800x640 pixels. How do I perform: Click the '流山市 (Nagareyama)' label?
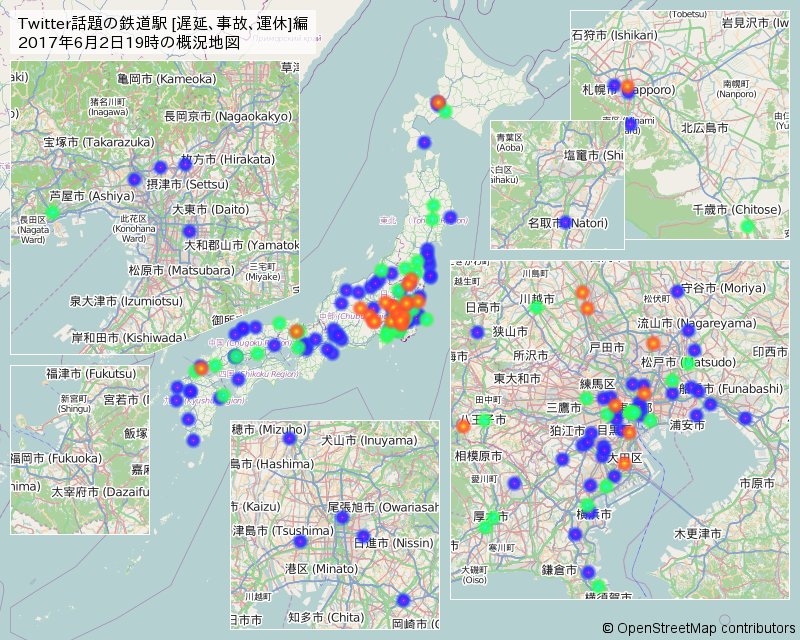pos(697,323)
